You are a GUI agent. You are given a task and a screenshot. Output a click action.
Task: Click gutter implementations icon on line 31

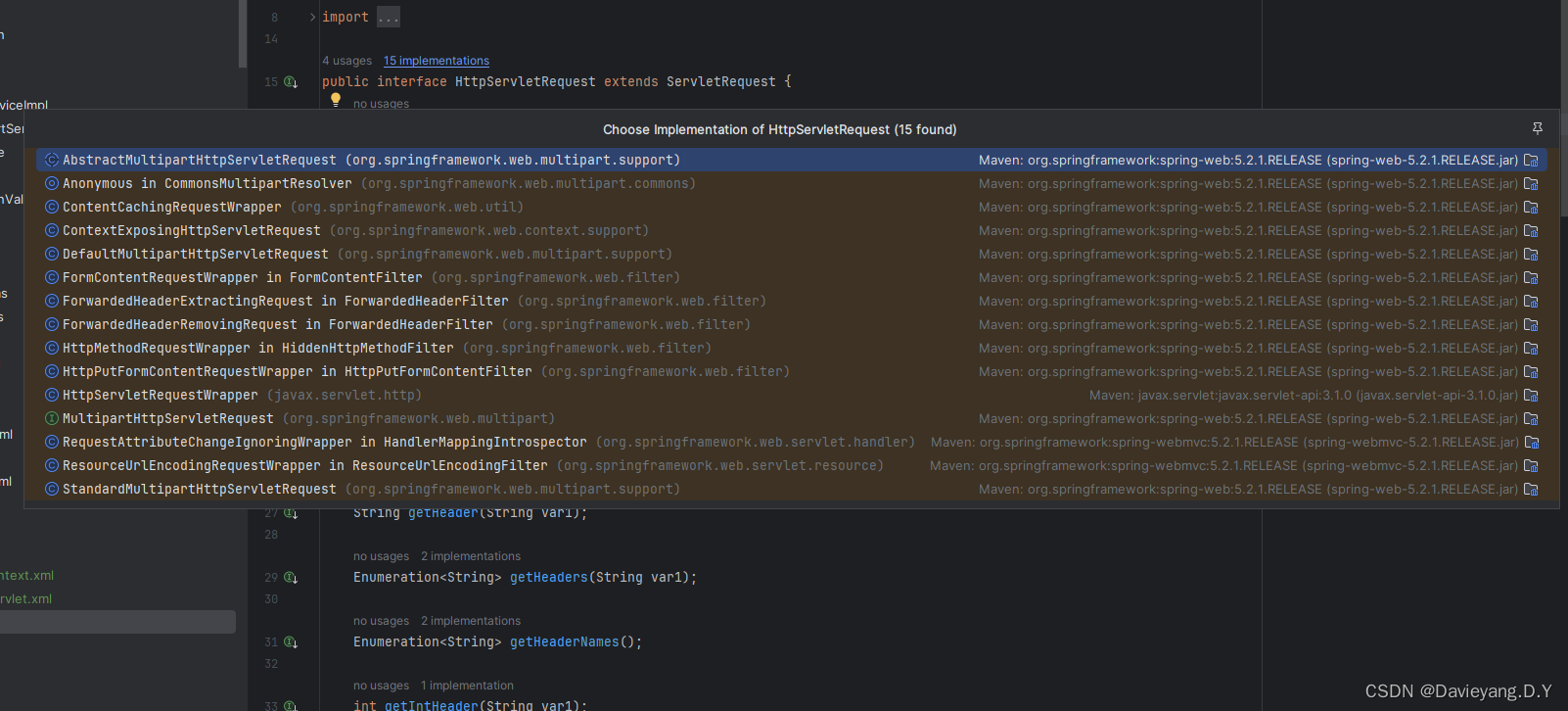(291, 642)
